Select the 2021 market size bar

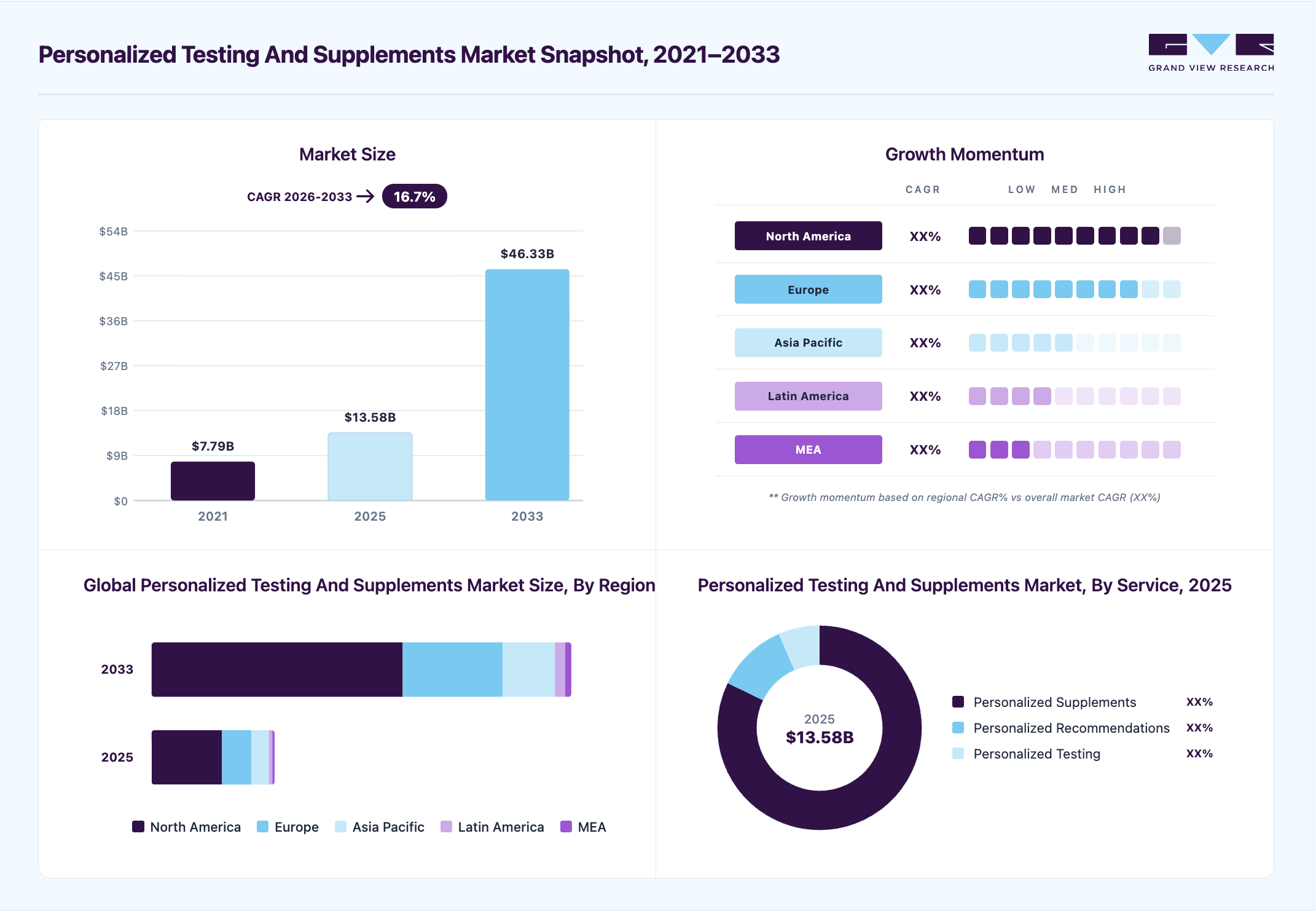(x=213, y=481)
